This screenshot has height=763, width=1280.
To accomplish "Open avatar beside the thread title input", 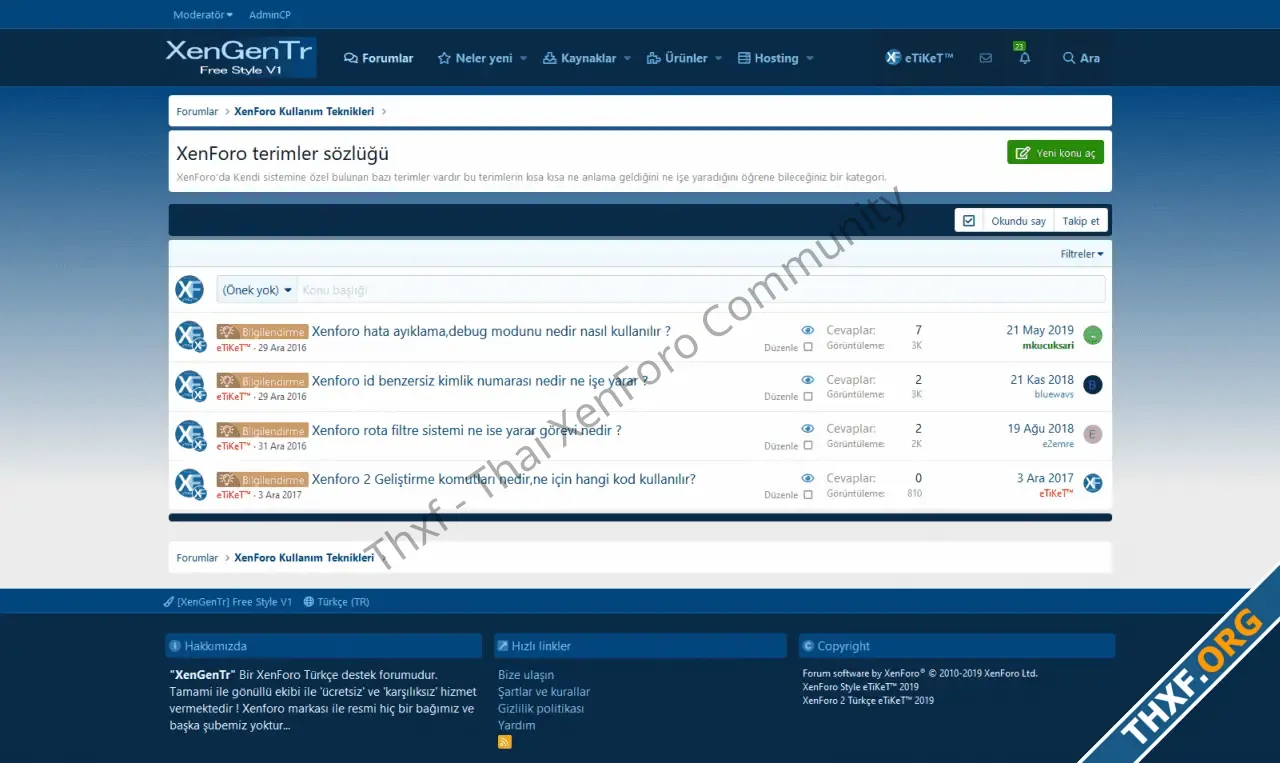I will click(x=190, y=290).
